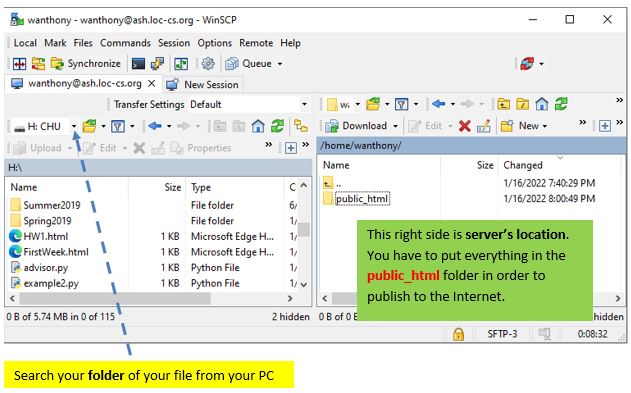Image resolution: width=631 pixels, height=393 pixels.
Task: Select the Spring2019 folder
Action: click(47, 221)
